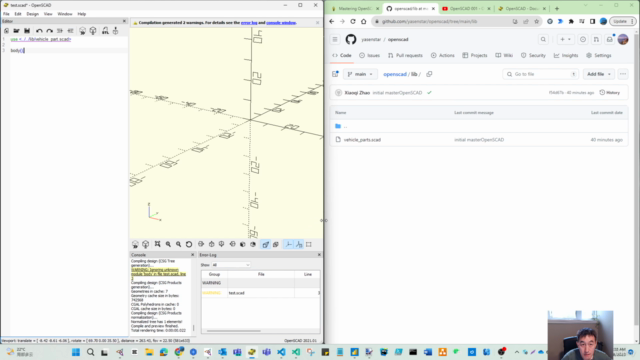
Task: Open Add file dropdown on GitHub
Action: coord(599,74)
